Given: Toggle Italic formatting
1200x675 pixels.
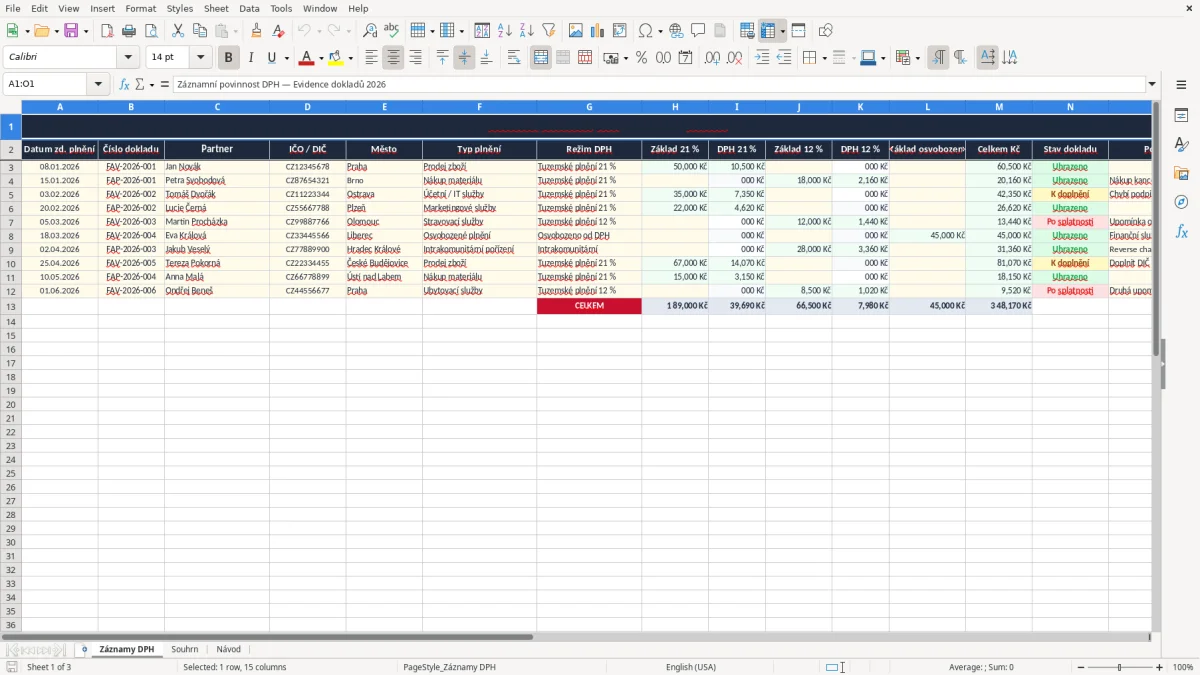Looking at the screenshot, I should 250,58.
